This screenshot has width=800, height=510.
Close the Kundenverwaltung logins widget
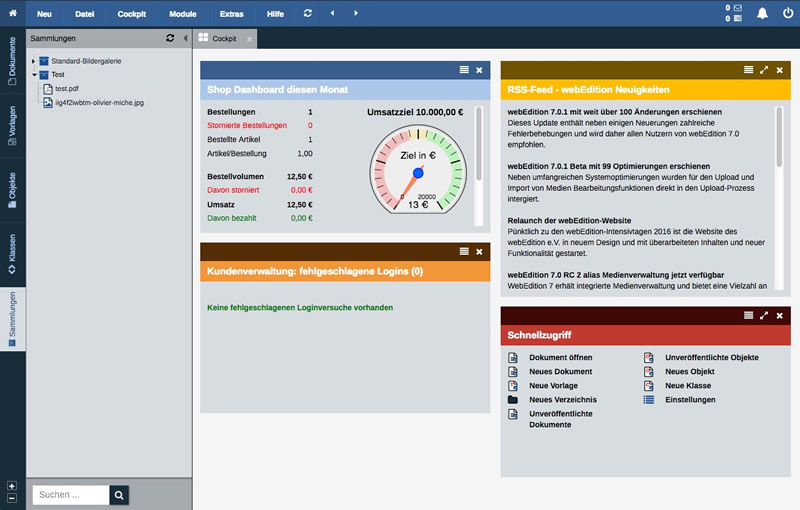(479, 252)
